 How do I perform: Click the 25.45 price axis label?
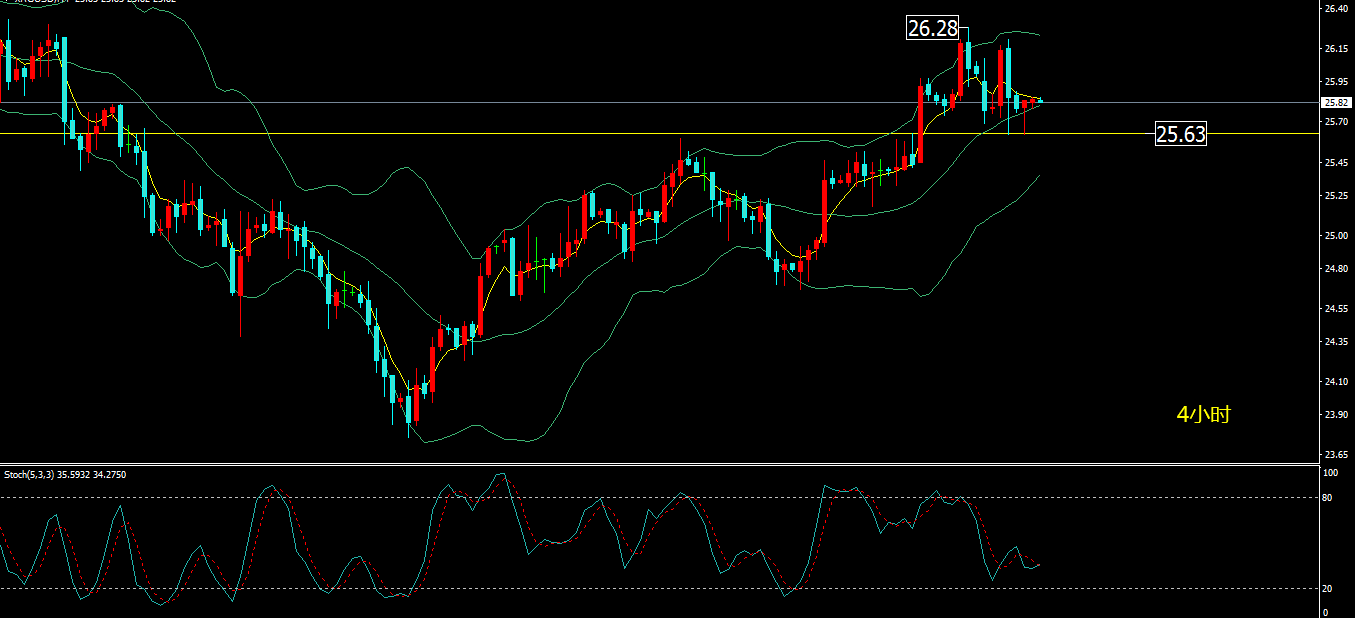coord(1335,163)
